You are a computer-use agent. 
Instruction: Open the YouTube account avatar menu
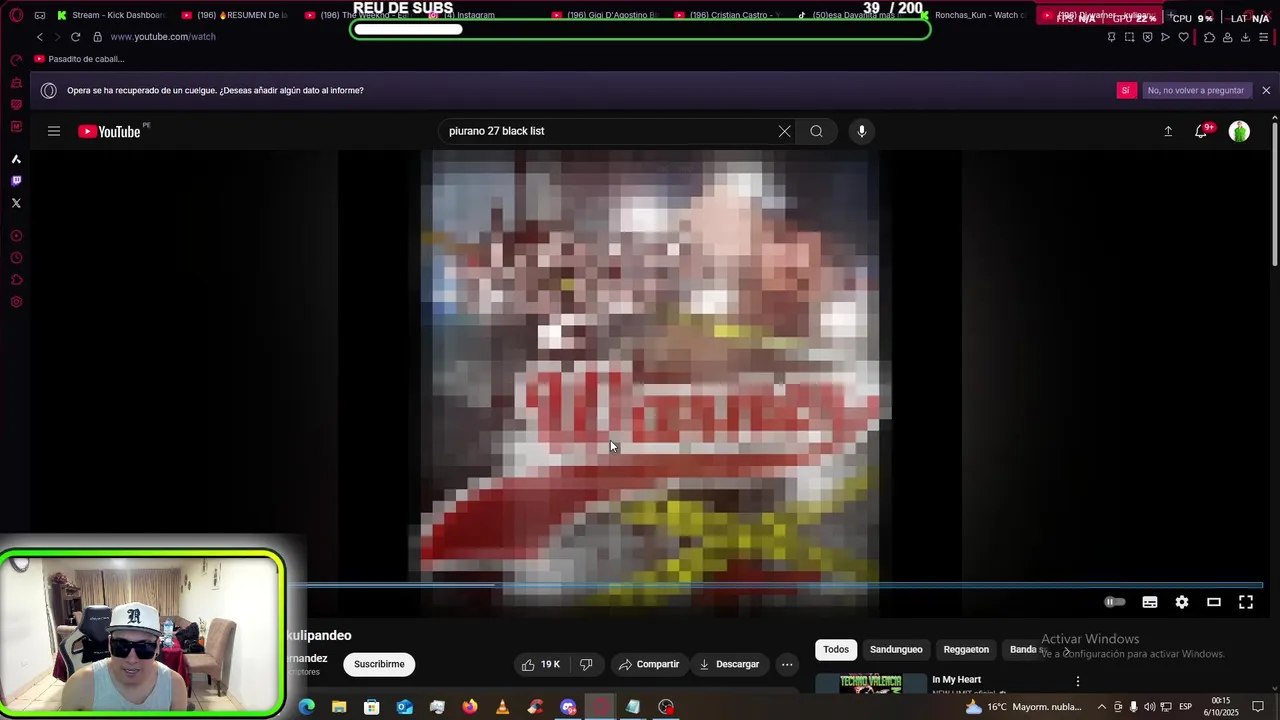pyautogui.click(x=1239, y=131)
